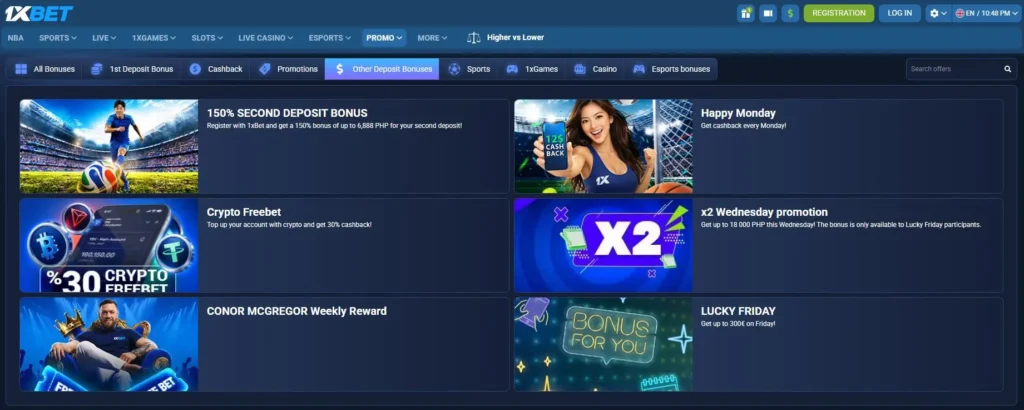
Task: Select the Other Deposit Bonuses tab
Action: pyautogui.click(x=382, y=69)
